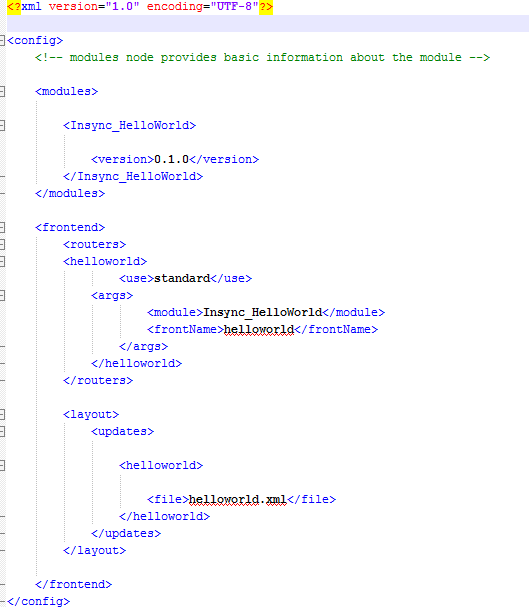Click the green modules node comment
The image size is (529, 607).
(x=262, y=57)
